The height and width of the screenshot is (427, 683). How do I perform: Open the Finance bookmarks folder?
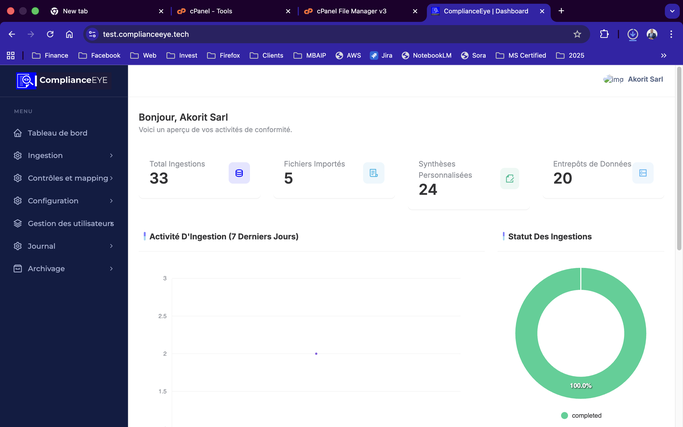click(x=51, y=56)
